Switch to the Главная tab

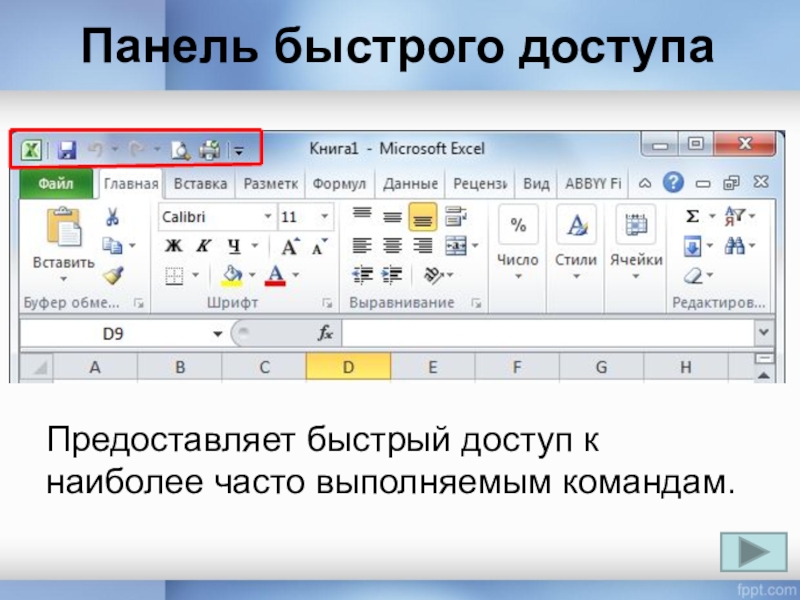[x=131, y=184]
